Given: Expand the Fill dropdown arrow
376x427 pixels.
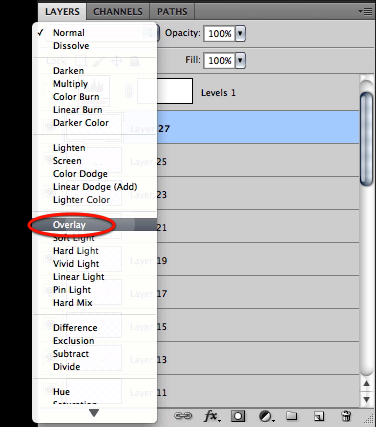Looking at the screenshot, I should click(240, 60).
